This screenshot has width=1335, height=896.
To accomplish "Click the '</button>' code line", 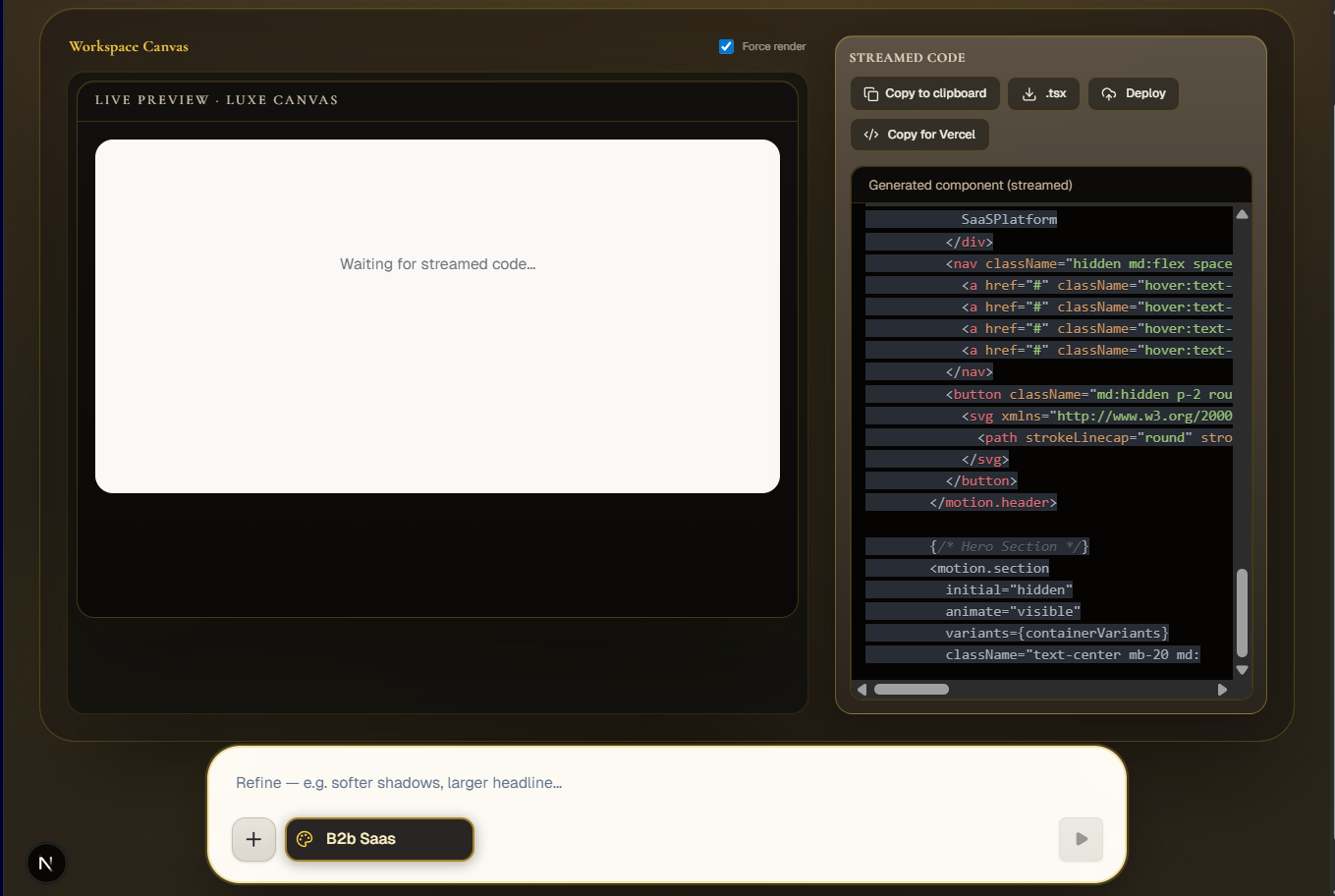I will (981, 481).
